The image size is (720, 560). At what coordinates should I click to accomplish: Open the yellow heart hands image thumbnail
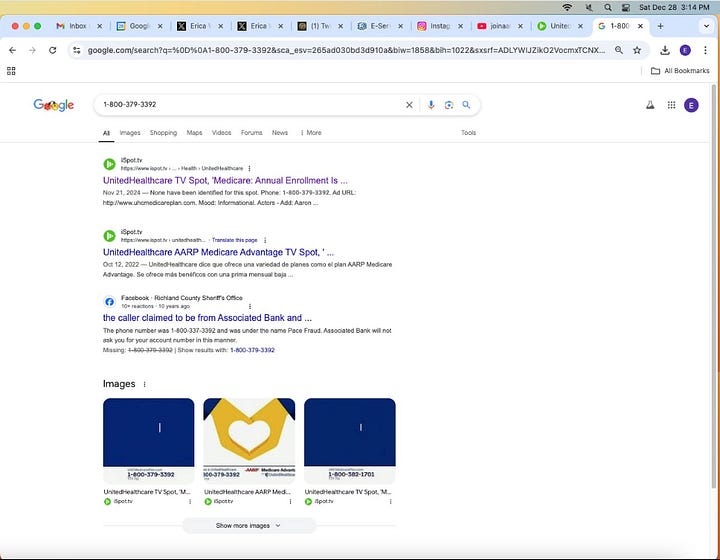coord(249,441)
